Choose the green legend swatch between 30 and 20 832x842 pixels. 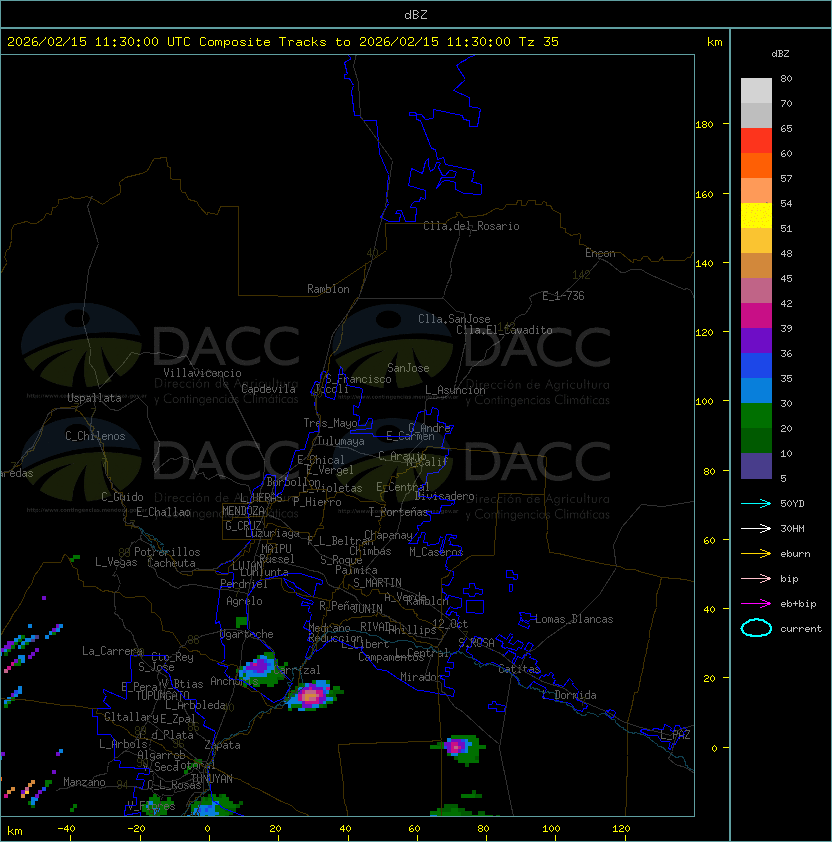[756, 416]
